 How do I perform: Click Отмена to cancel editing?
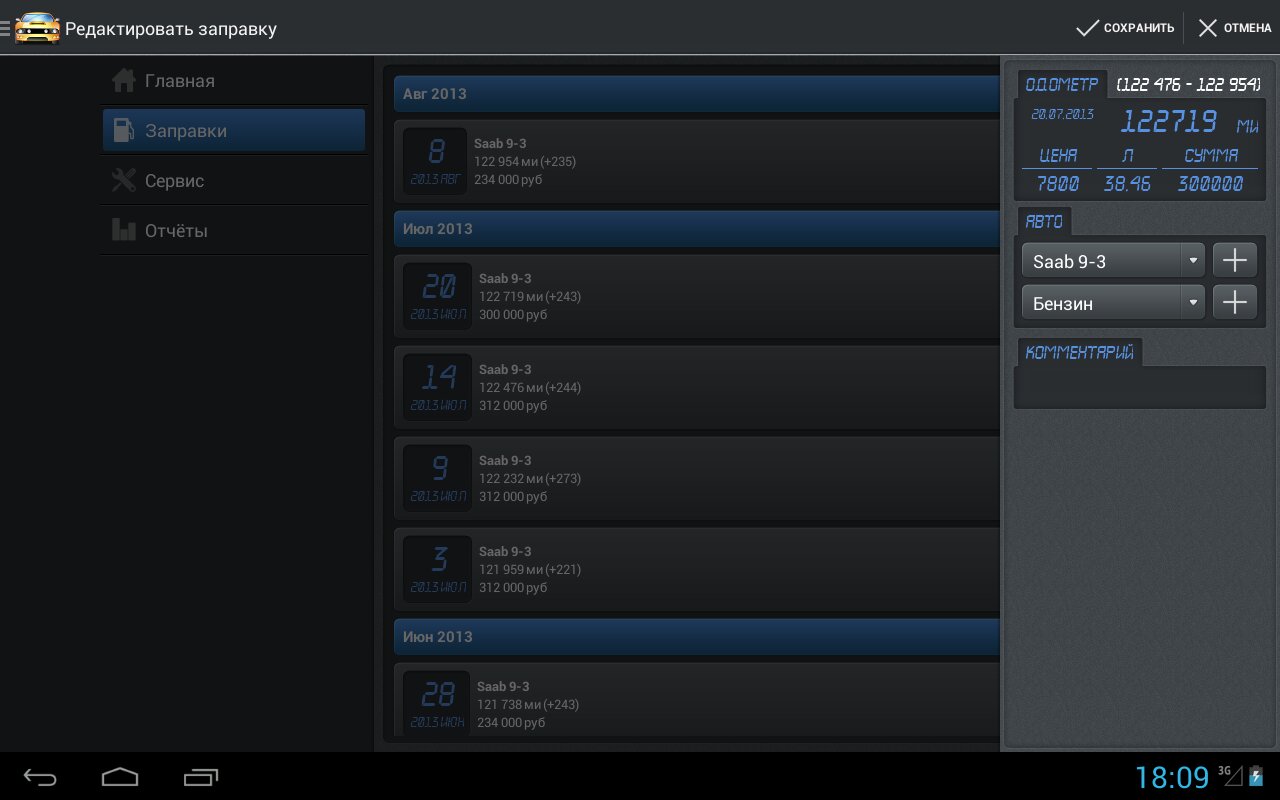point(1235,28)
